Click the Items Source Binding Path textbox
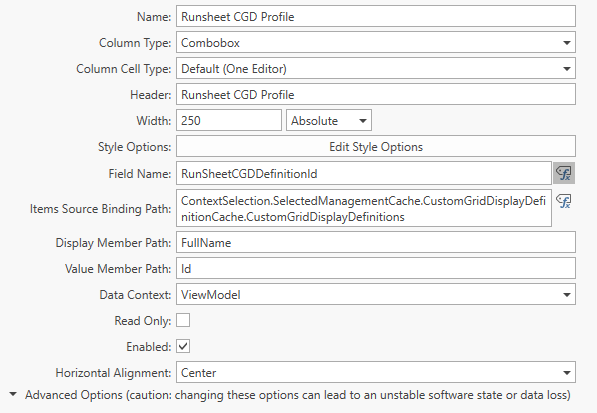The height and width of the screenshot is (413, 597). click(x=364, y=208)
